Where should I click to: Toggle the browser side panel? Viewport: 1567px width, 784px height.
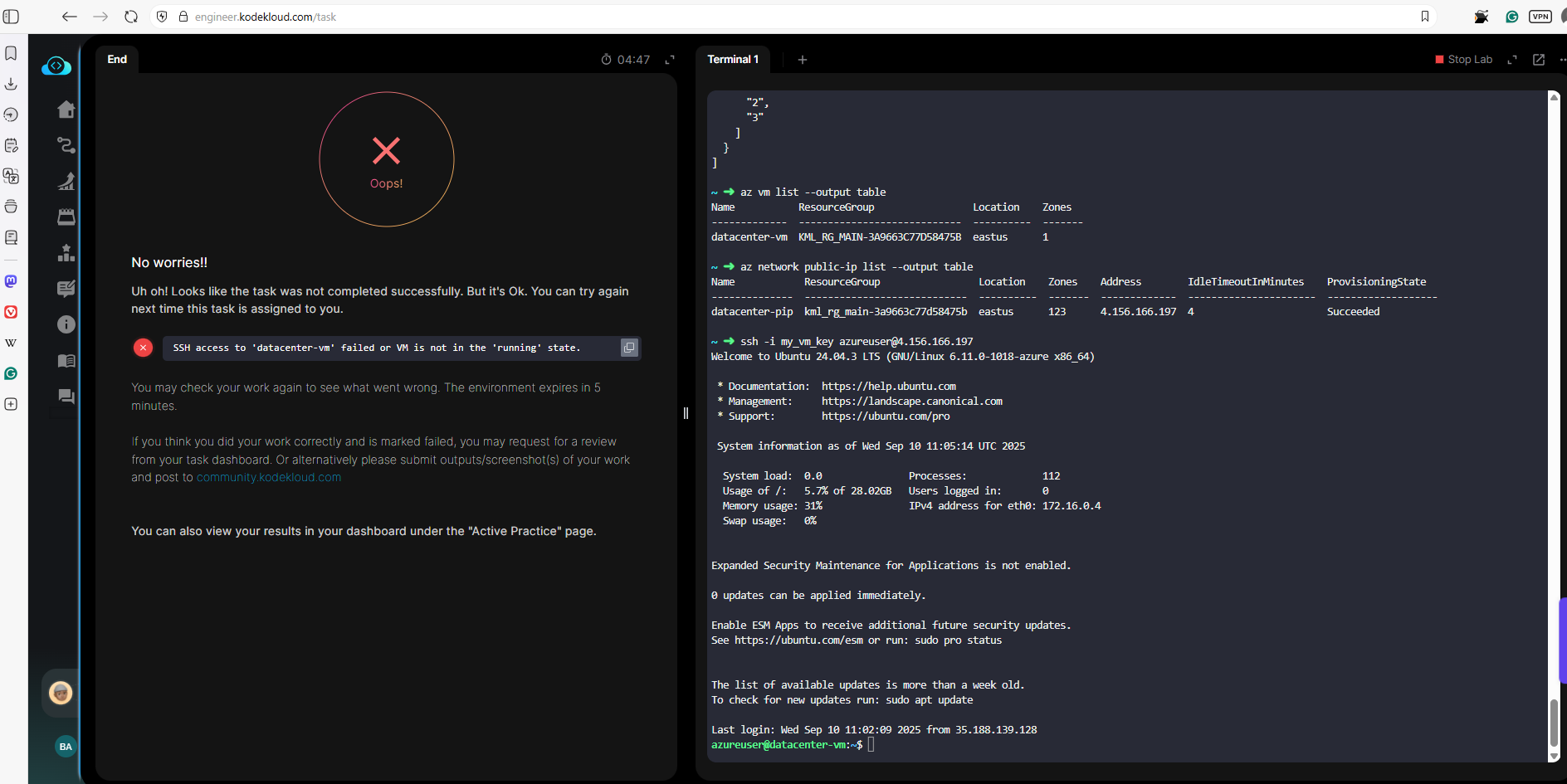pyautogui.click(x=11, y=17)
